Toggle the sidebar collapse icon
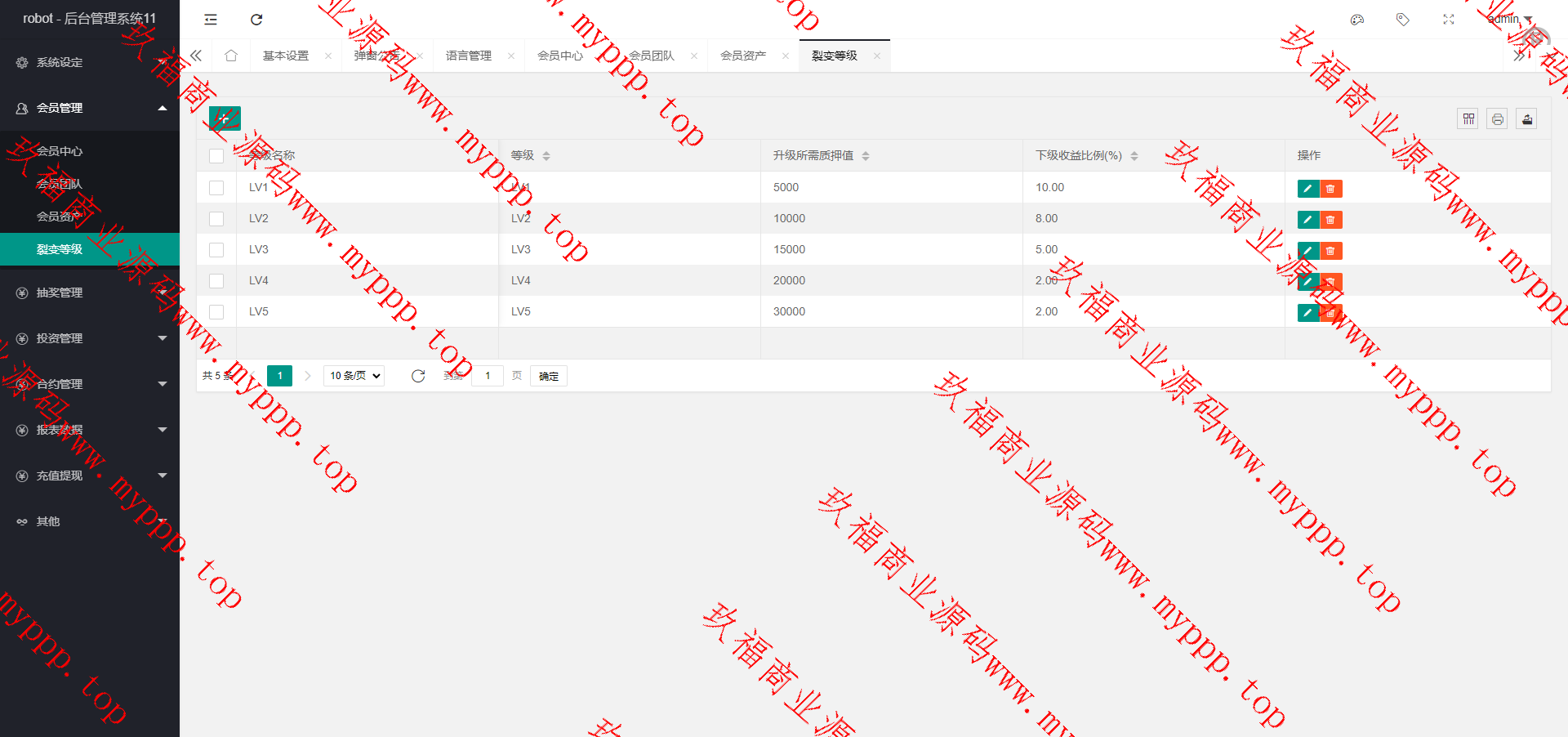The image size is (1568, 737). coord(211,20)
